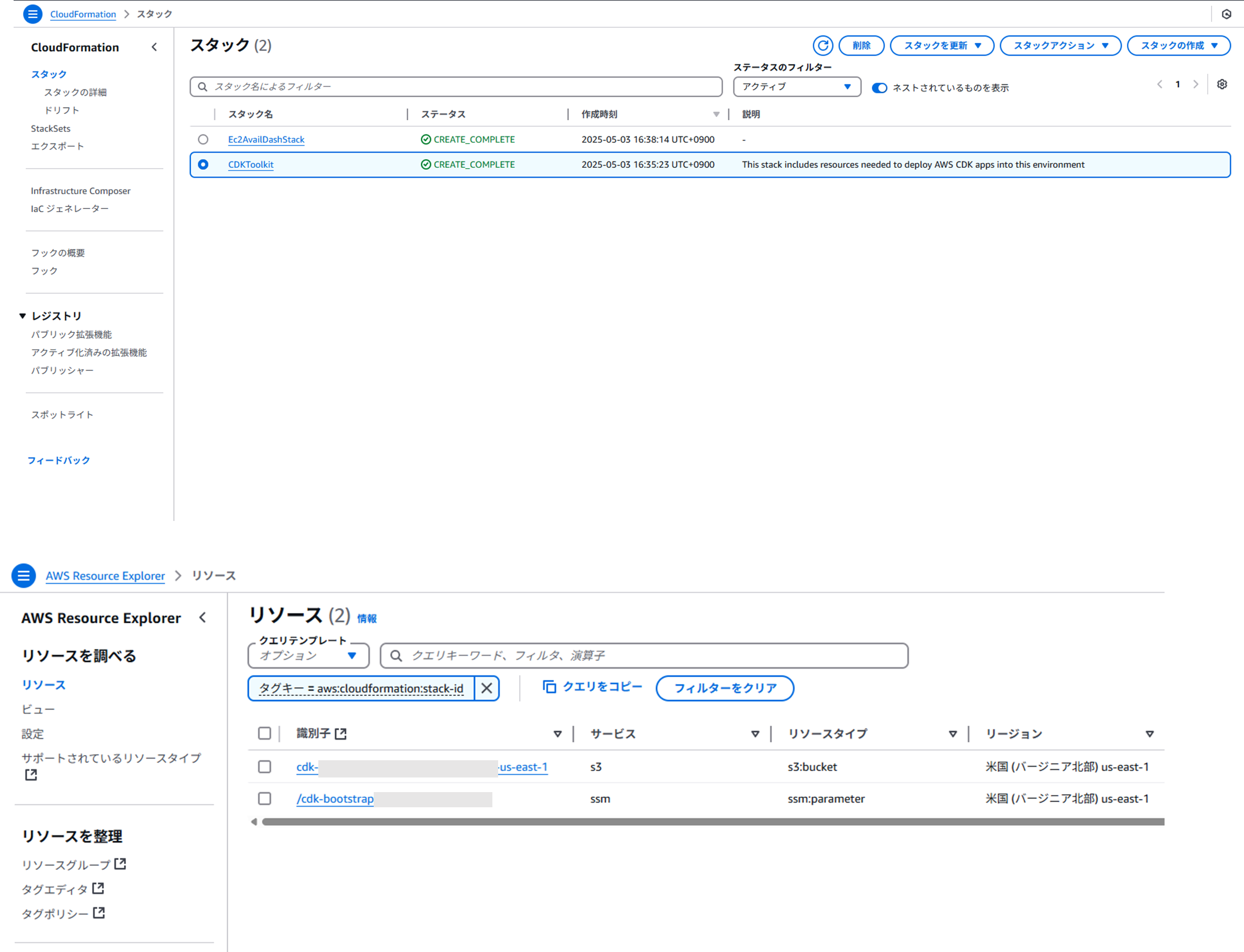The width and height of the screenshot is (1244, 952).
Task: Open the Resource Explorer hamburger menu icon
Action: click(23, 575)
